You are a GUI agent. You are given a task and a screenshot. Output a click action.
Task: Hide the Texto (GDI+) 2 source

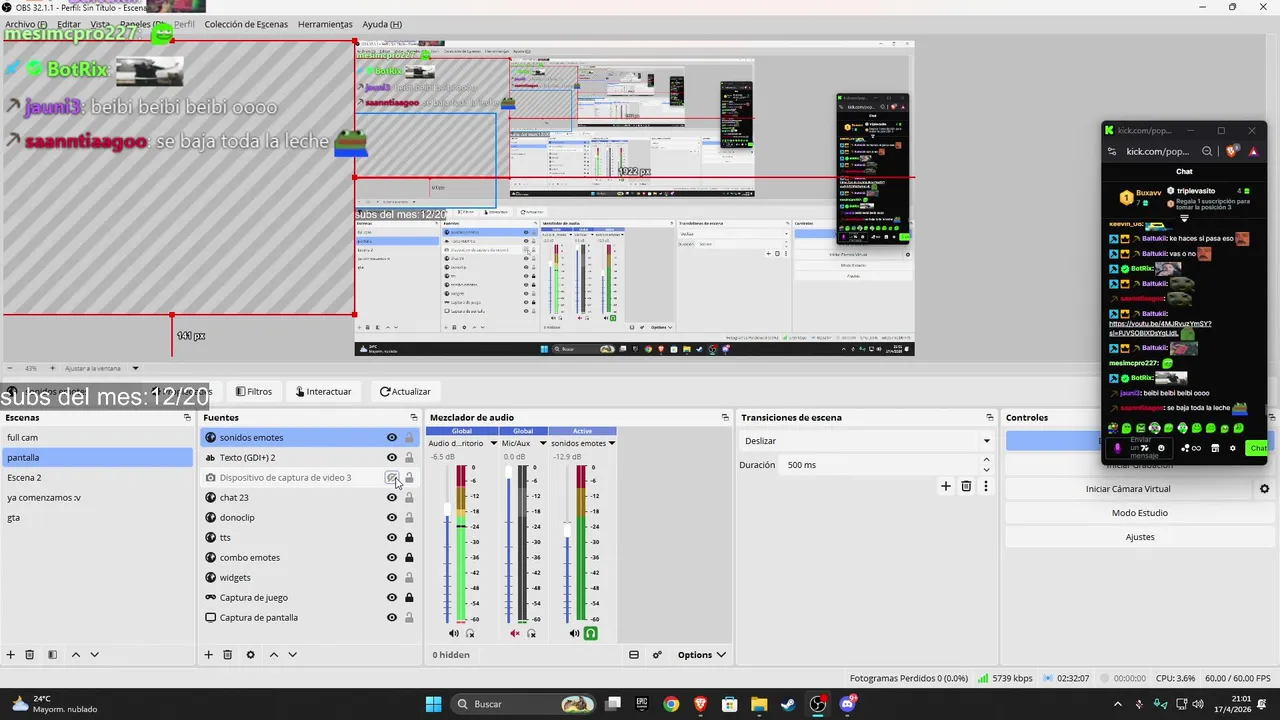[392, 457]
